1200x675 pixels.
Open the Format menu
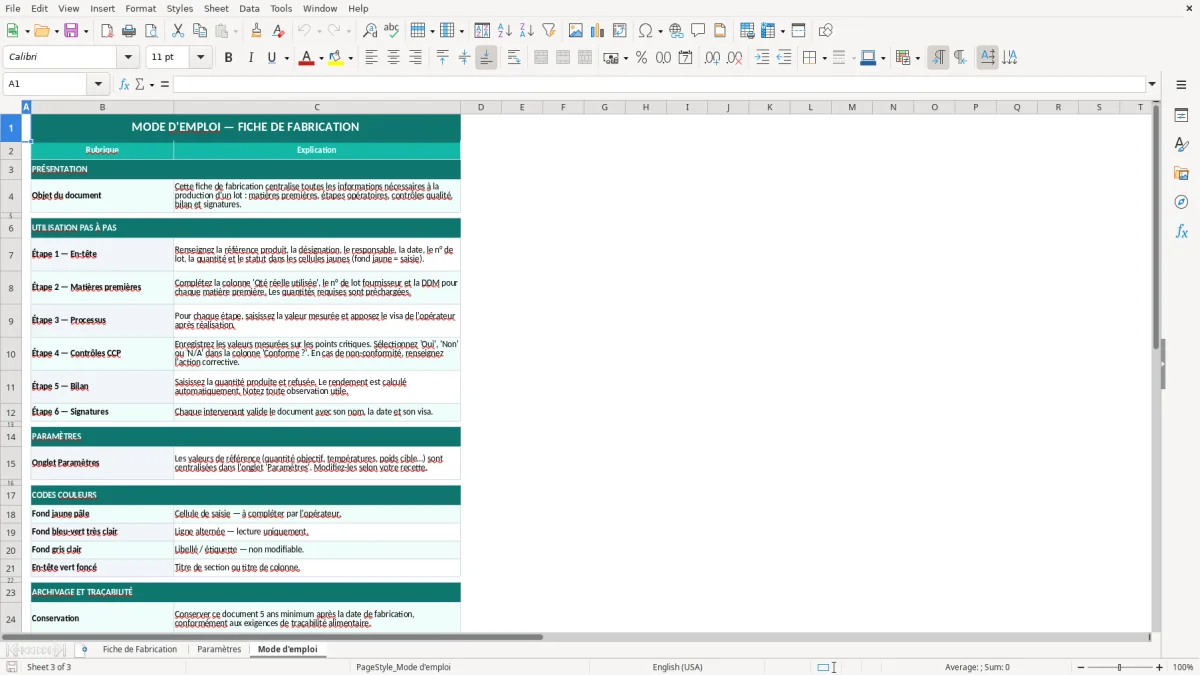(140, 8)
